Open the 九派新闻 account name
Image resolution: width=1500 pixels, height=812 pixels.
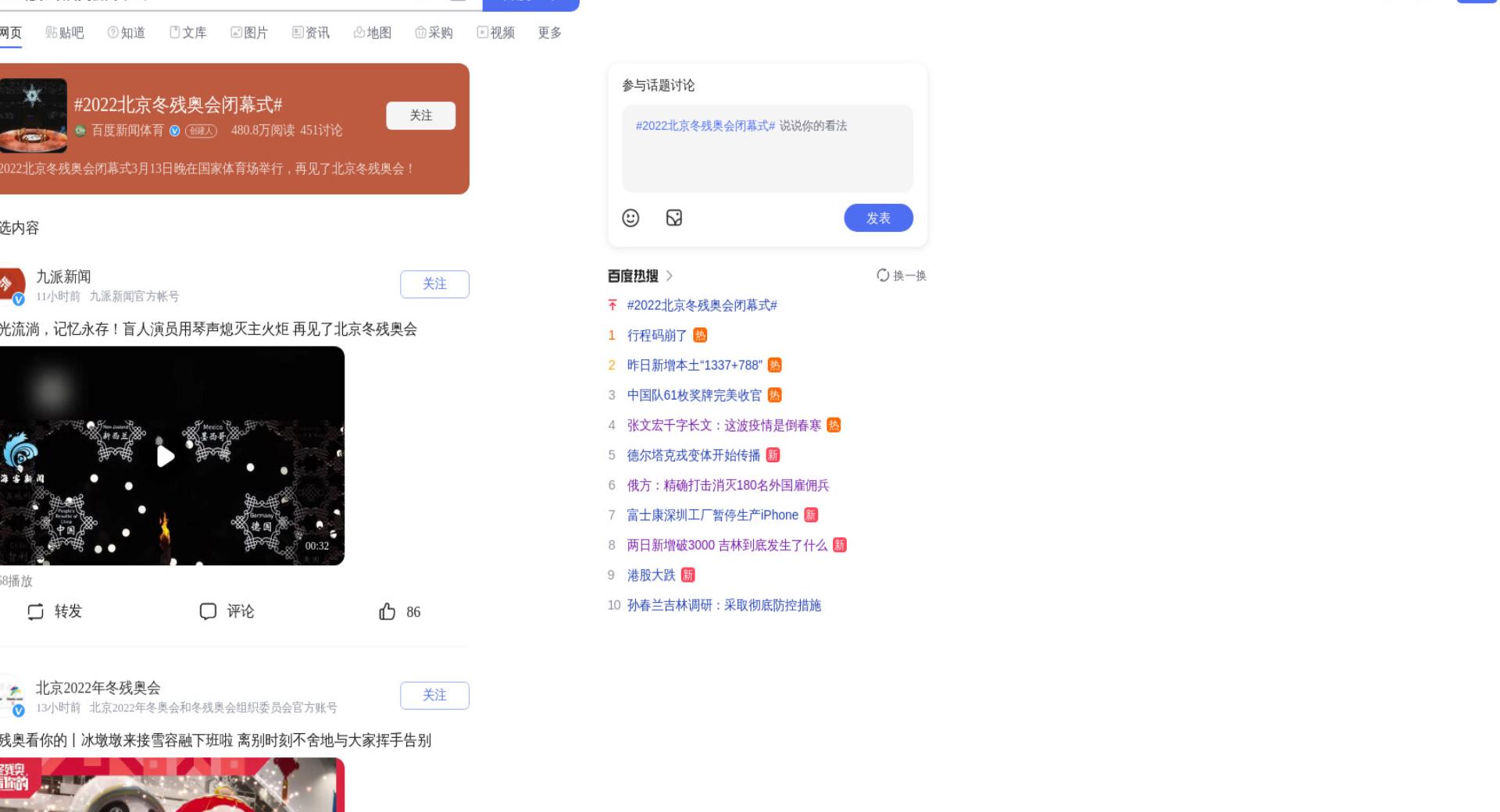(63, 276)
